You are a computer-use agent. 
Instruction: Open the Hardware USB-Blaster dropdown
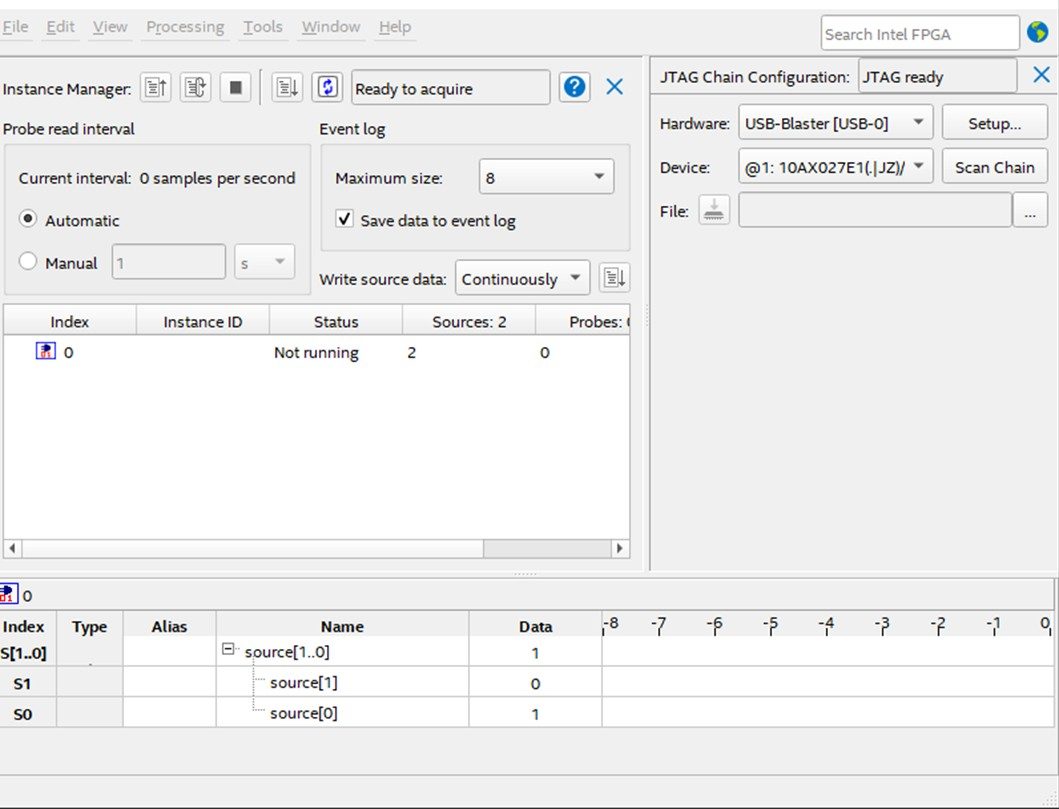pyautogui.click(x=835, y=124)
